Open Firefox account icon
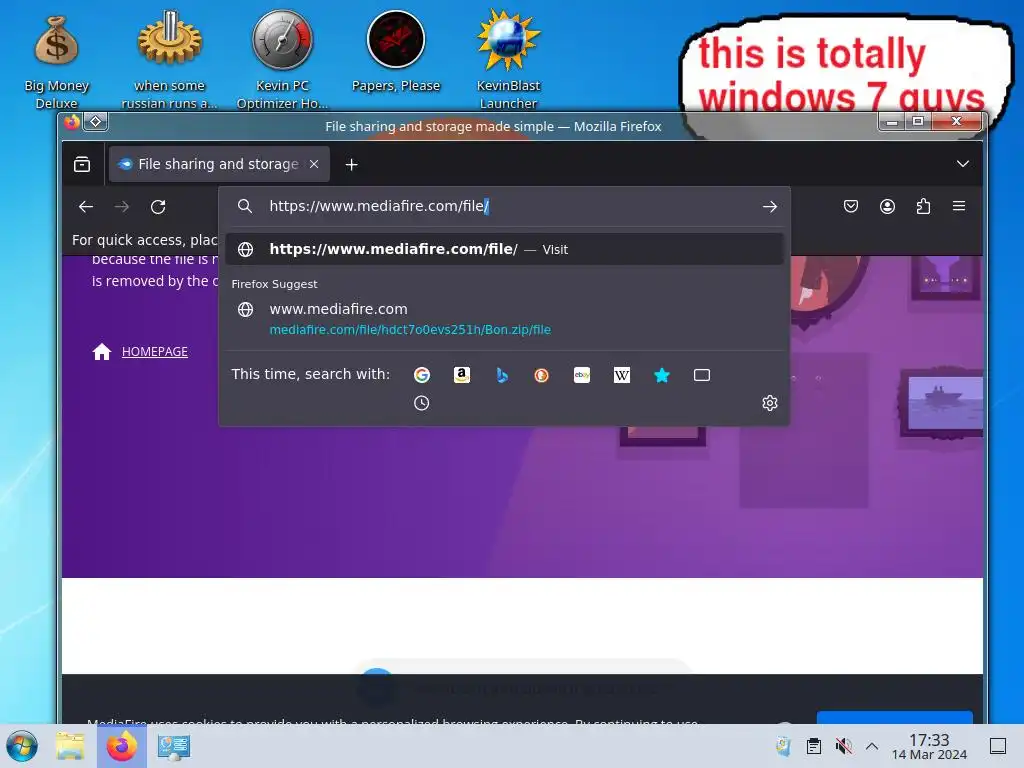This screenshot has width=1024, height=768. (x=888, y=206)
